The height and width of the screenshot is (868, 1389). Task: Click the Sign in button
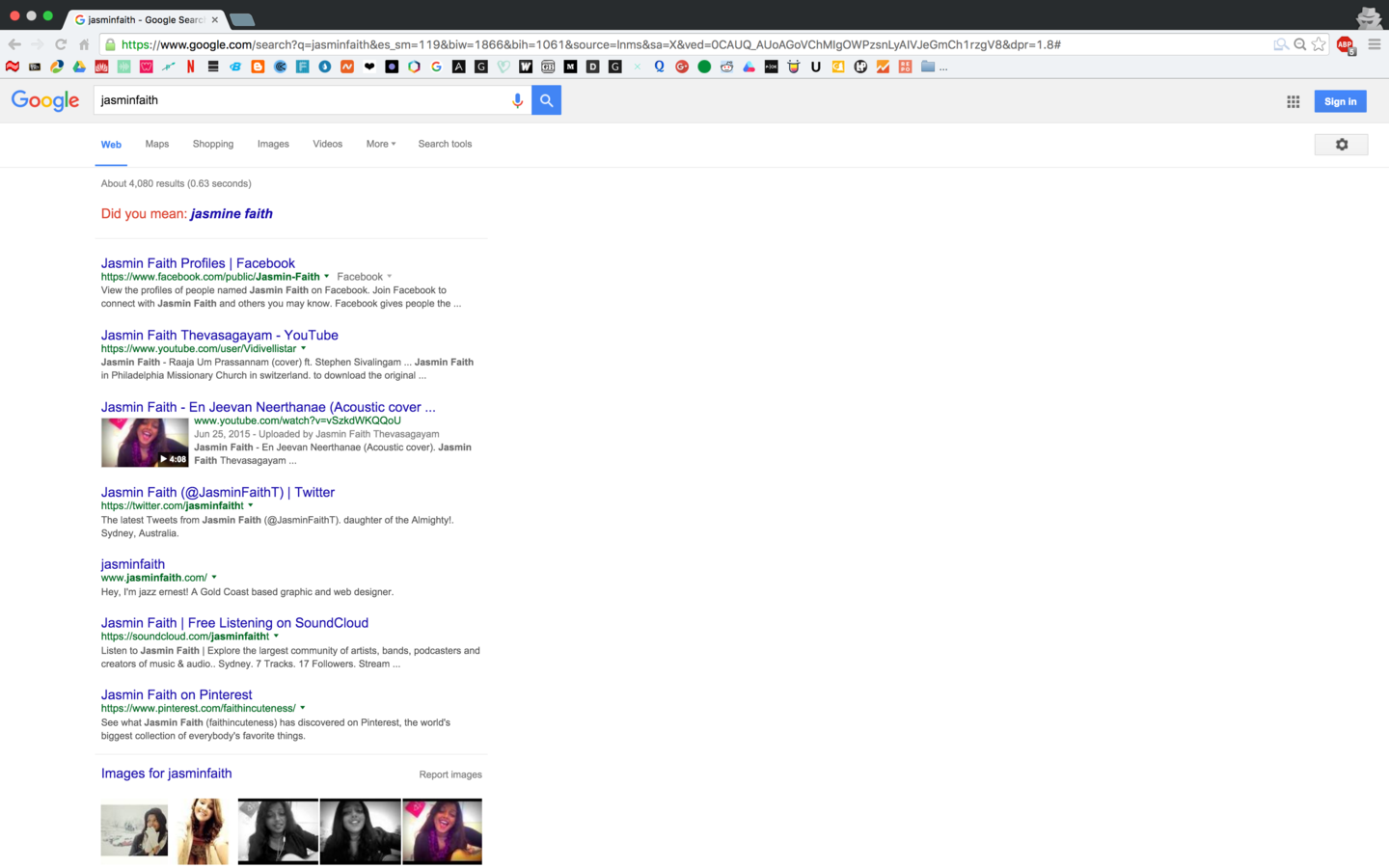coord(1340,101)
